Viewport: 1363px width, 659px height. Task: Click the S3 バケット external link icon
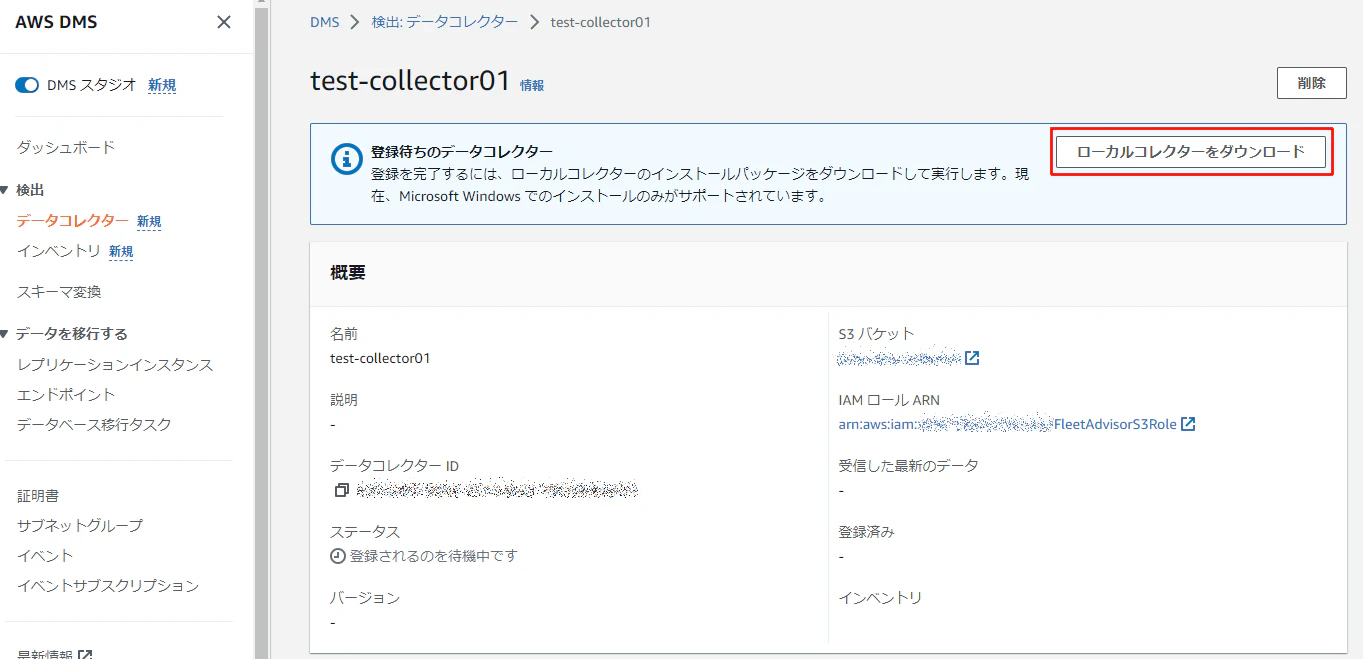pyautogui.click(x=972, y=358)
